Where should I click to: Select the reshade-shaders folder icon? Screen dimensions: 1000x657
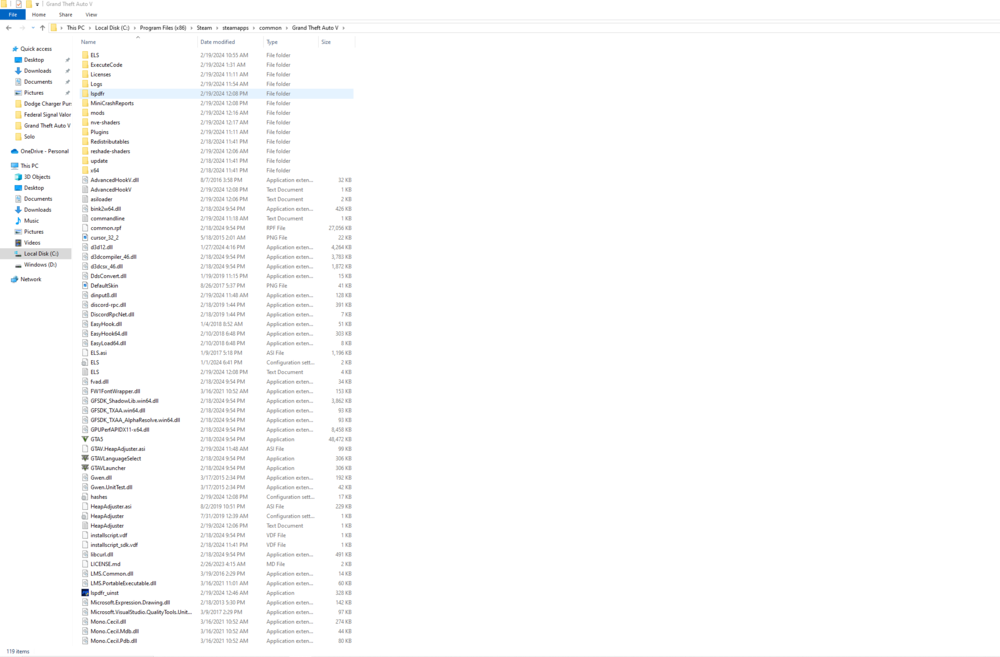[85, 151]
